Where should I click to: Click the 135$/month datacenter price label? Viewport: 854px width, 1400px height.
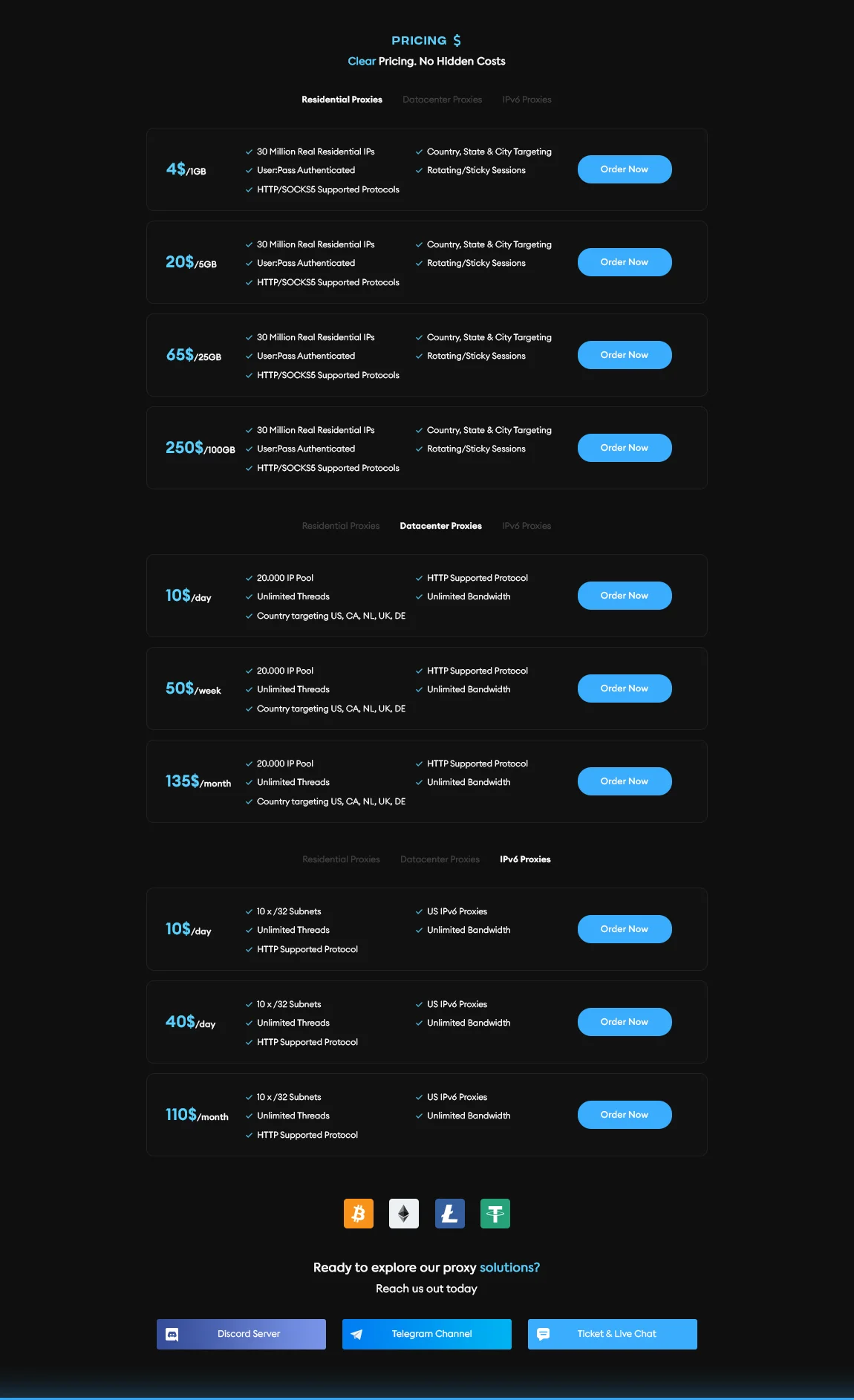click(x=198, y=781)
